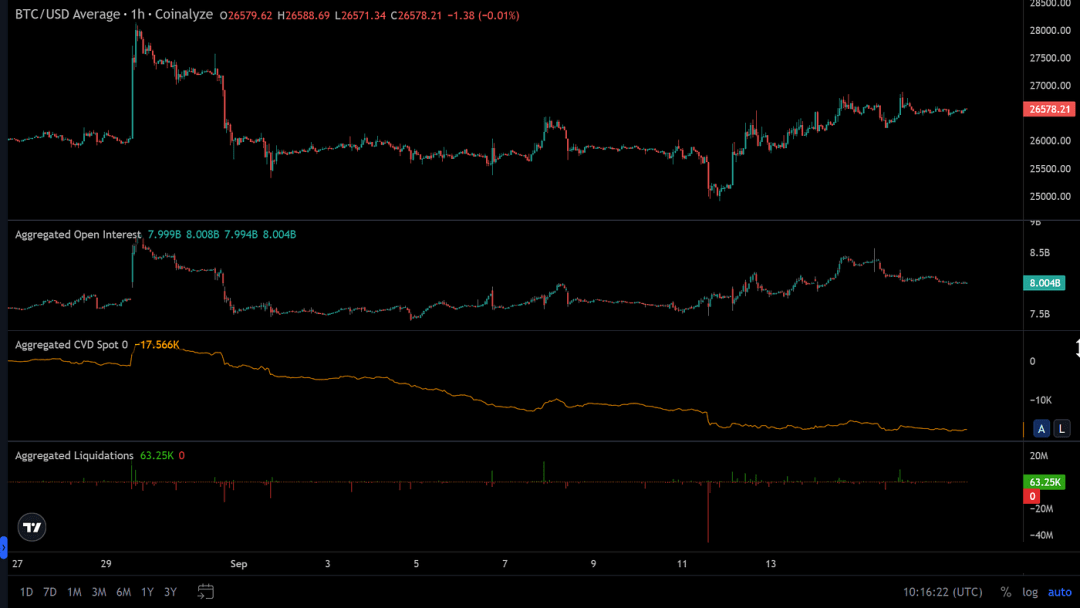Screen dimensions: 1080x608
Task: Toggle log scale with the L button
Action: point(1062,429)
